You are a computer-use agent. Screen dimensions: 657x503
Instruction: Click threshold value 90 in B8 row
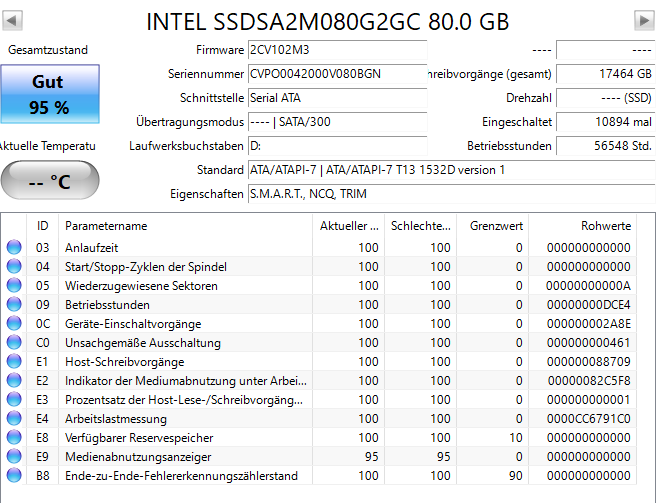tap(516, 476)
